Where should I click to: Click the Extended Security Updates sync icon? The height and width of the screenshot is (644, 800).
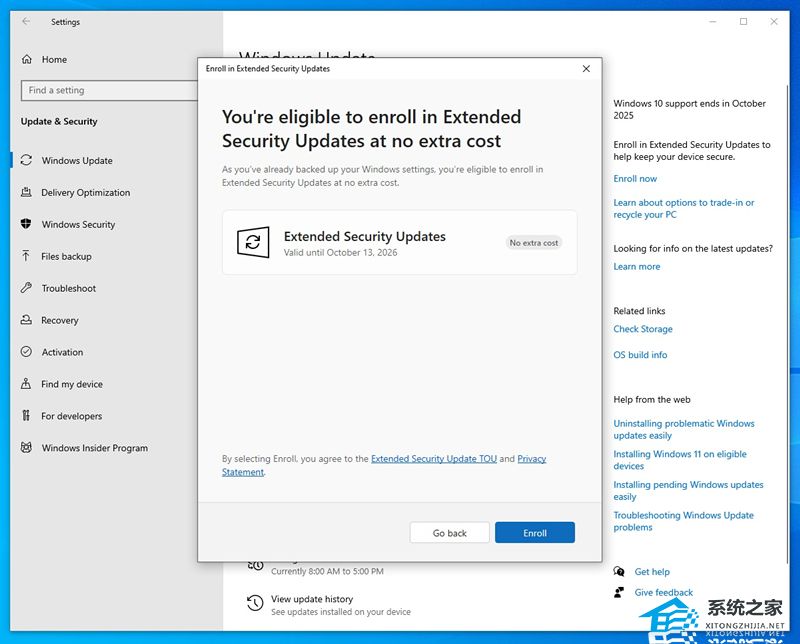point(253,242)
